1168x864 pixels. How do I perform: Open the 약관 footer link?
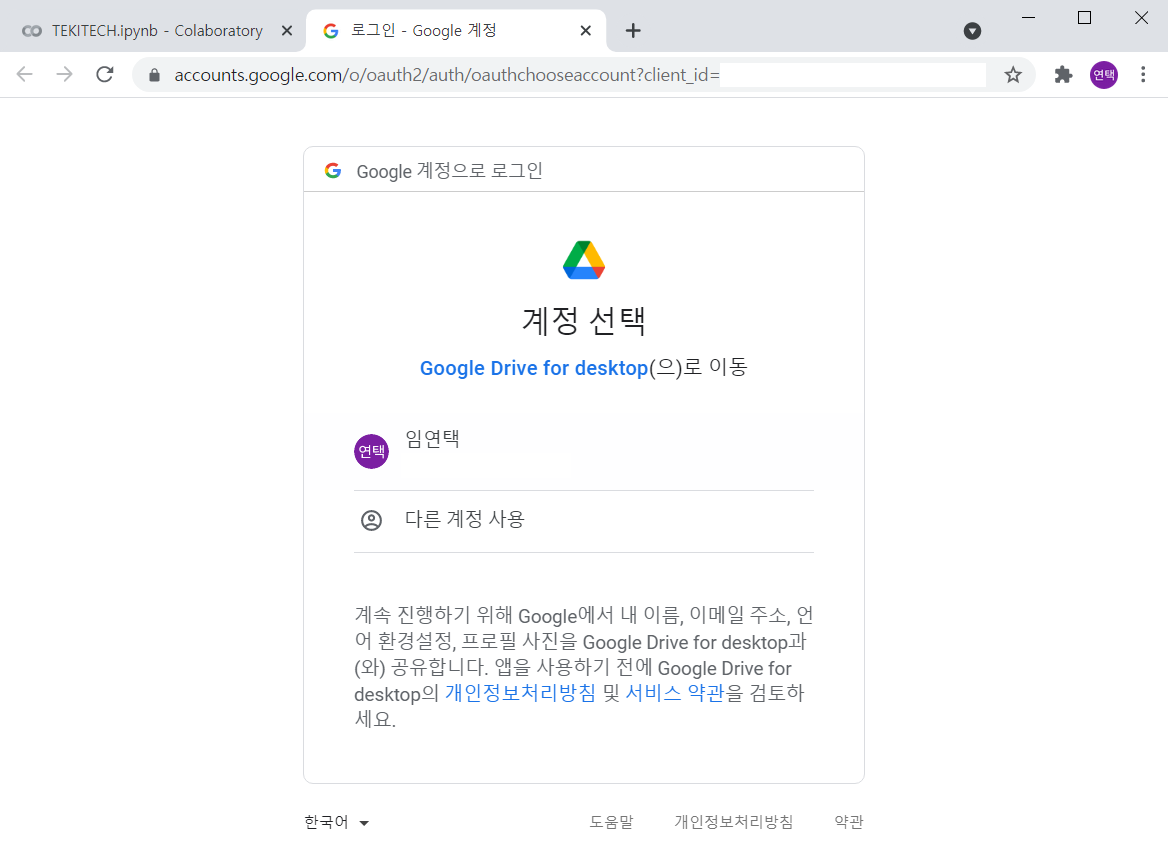(x=848, y=822)
